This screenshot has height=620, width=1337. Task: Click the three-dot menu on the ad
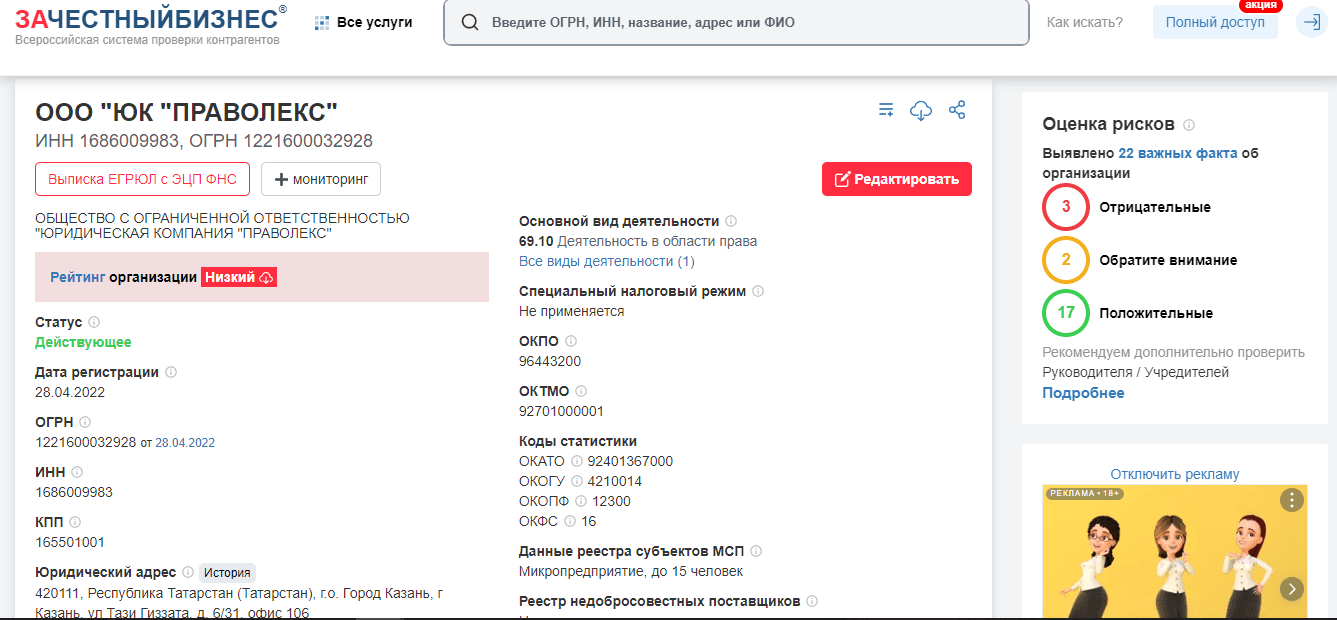[1292, 500]
